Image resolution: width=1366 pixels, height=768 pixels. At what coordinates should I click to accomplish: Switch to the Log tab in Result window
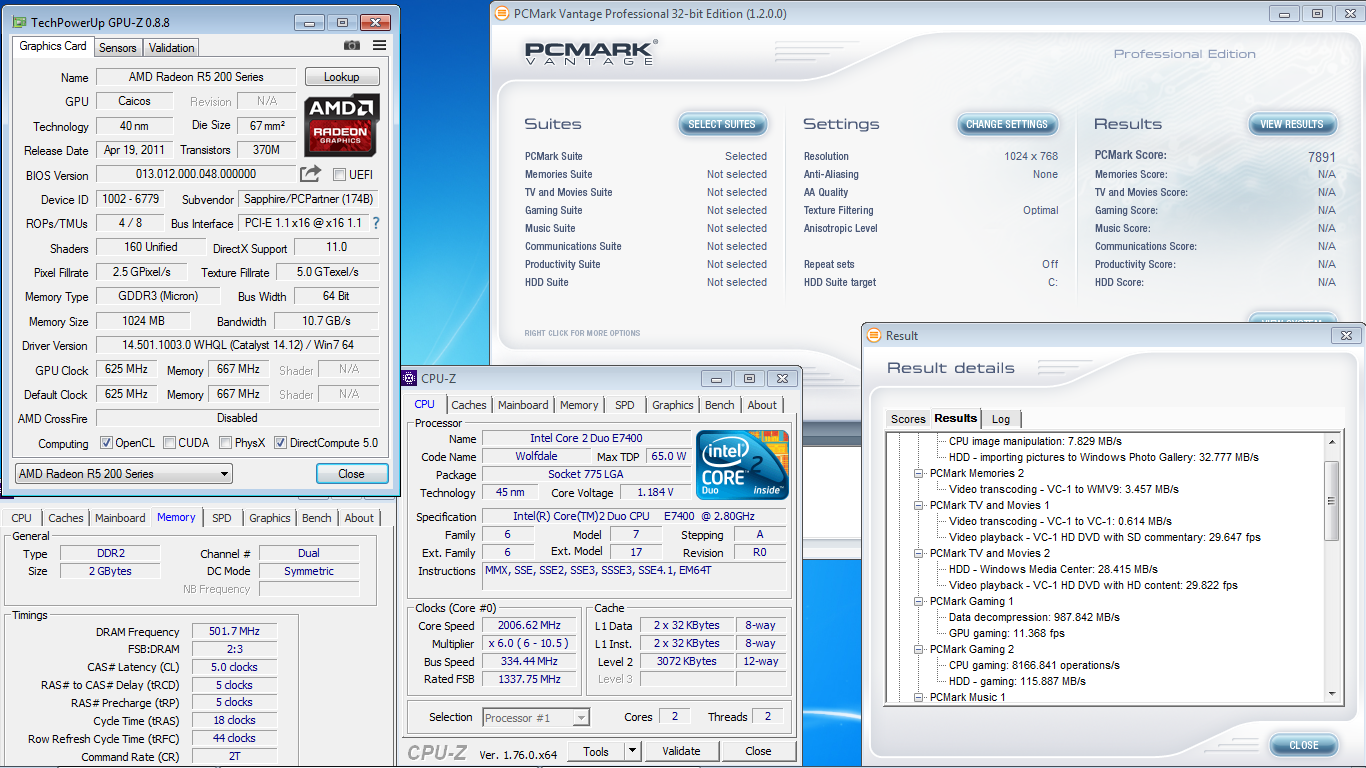coord(1001,419)
